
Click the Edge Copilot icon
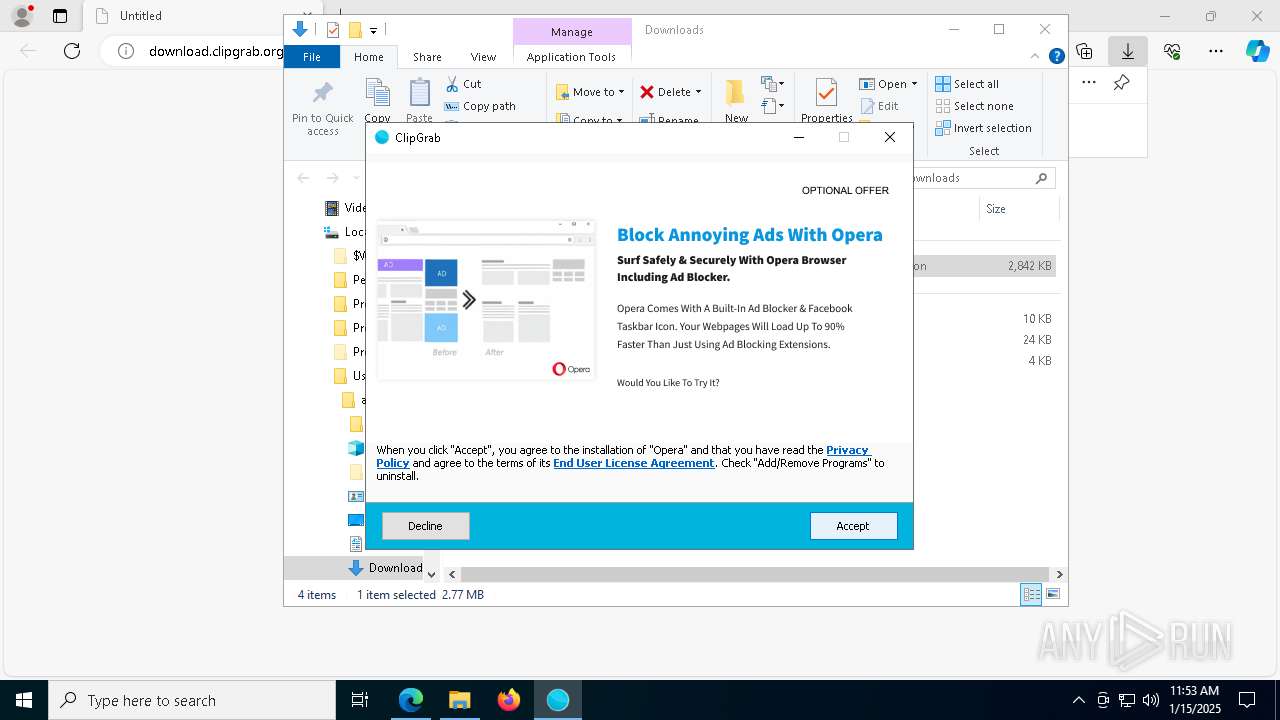[1258, 51]
